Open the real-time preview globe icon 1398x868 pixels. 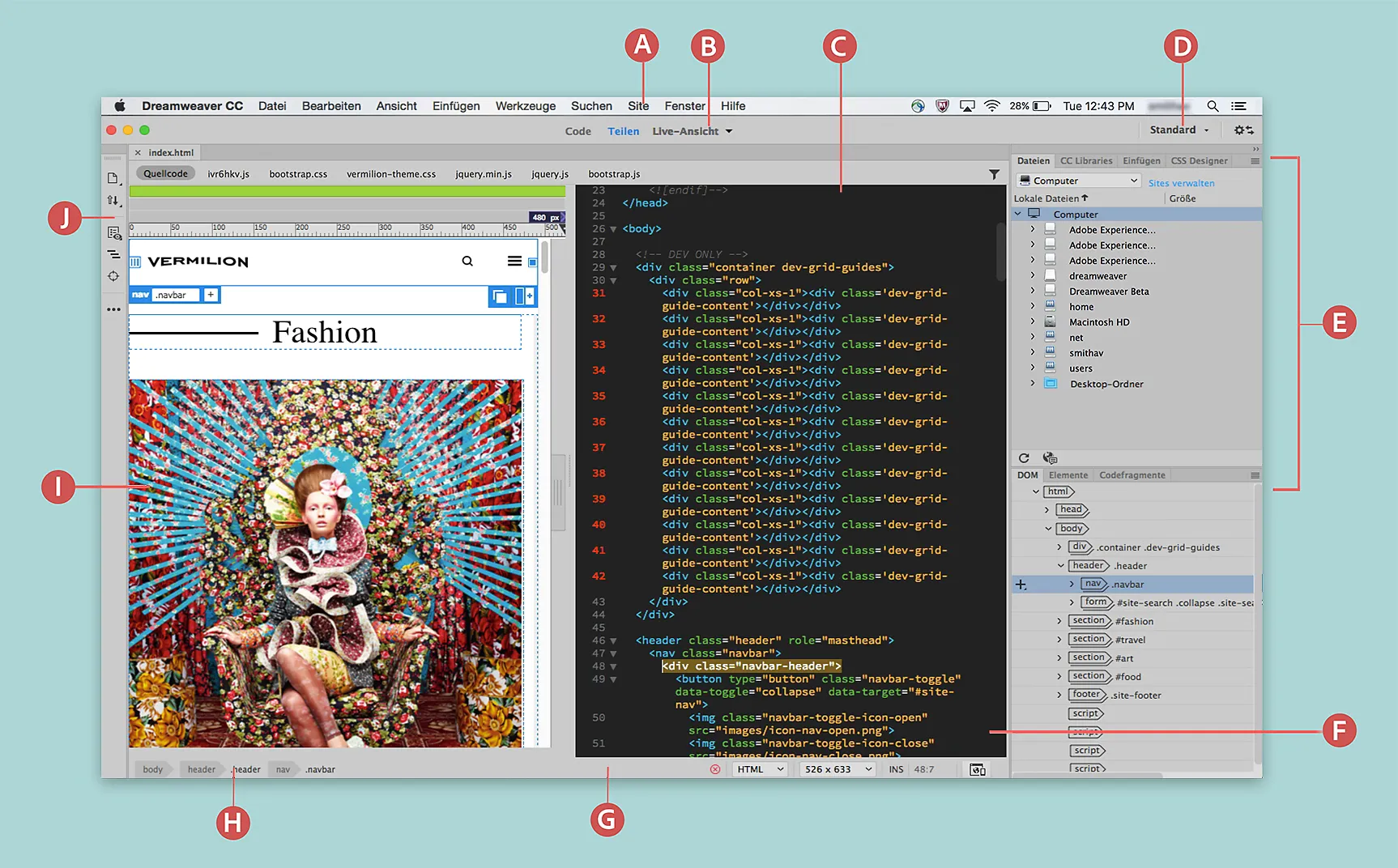(x=1050, y=457)
